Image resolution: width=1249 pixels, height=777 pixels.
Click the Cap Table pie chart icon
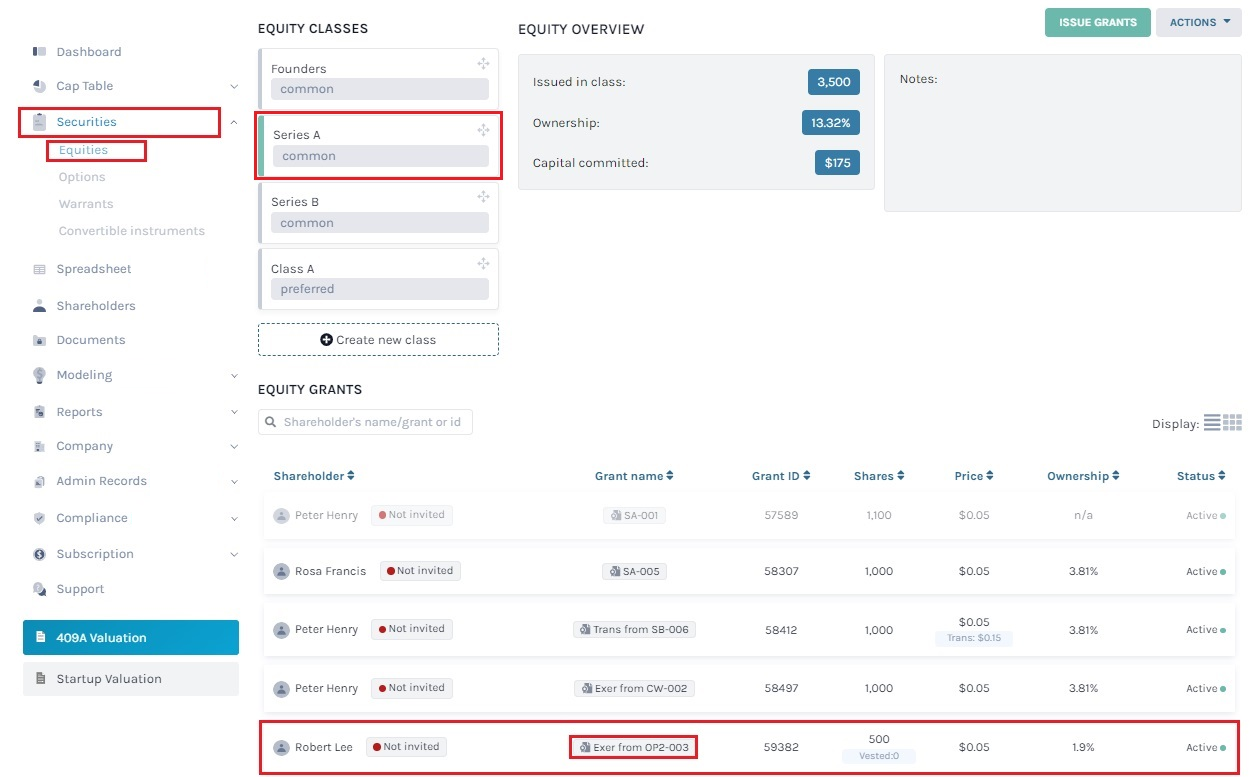coord(39,86)
